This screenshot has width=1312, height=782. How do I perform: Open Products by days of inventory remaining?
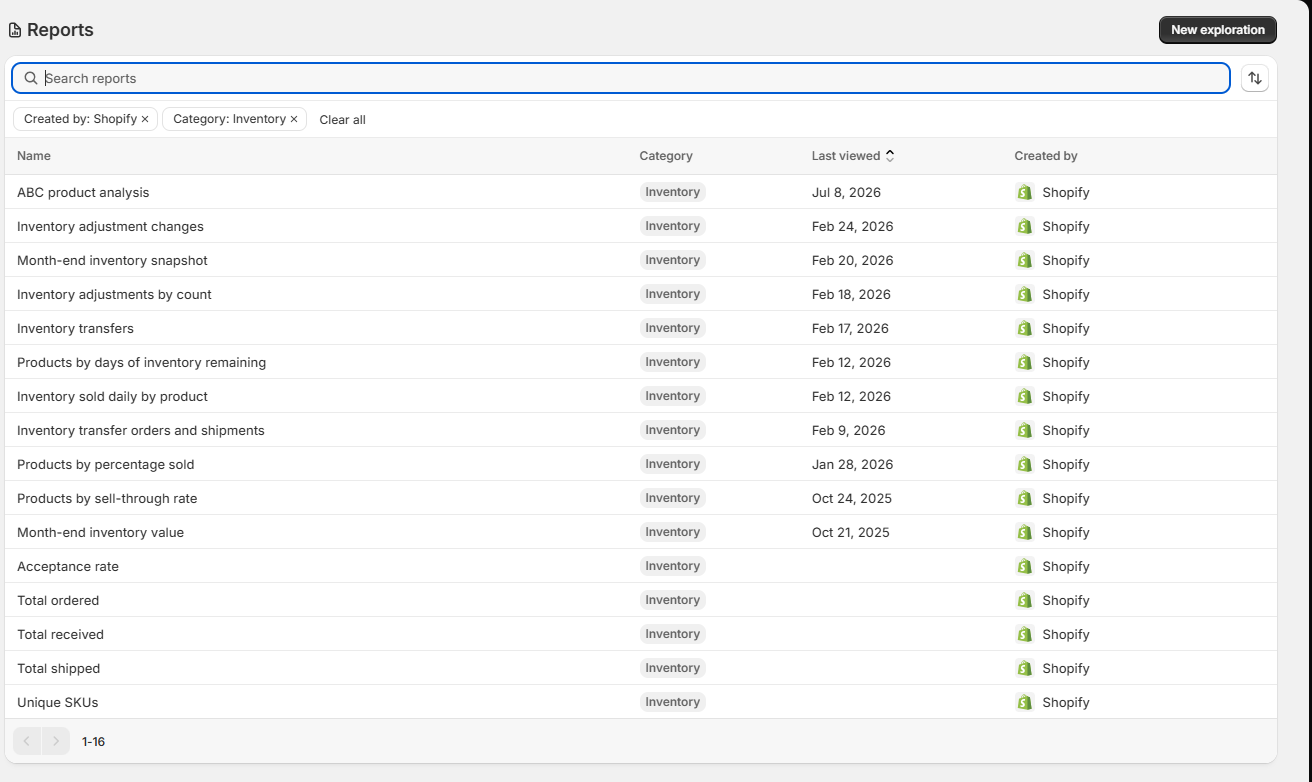pyautogui.click(x=141, y=362)
